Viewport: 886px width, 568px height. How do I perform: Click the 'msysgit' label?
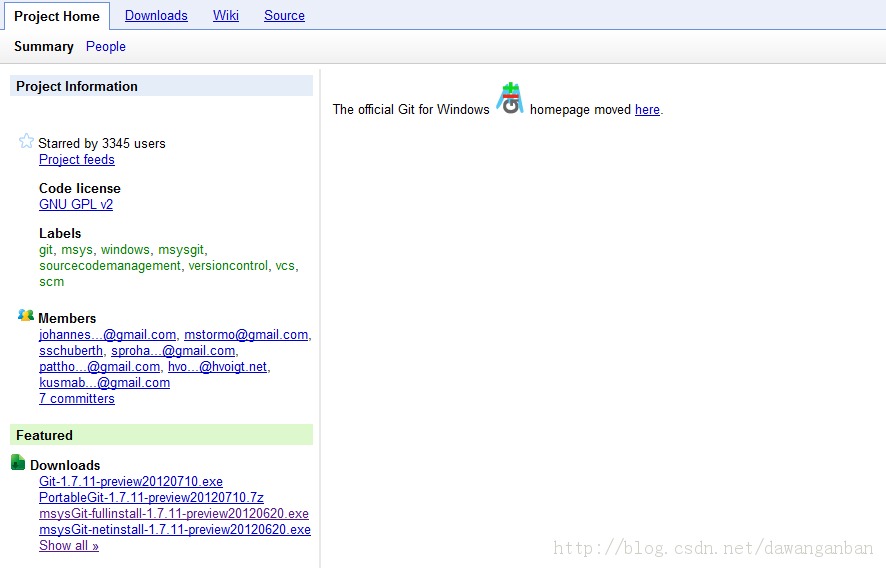click(181, 250)
